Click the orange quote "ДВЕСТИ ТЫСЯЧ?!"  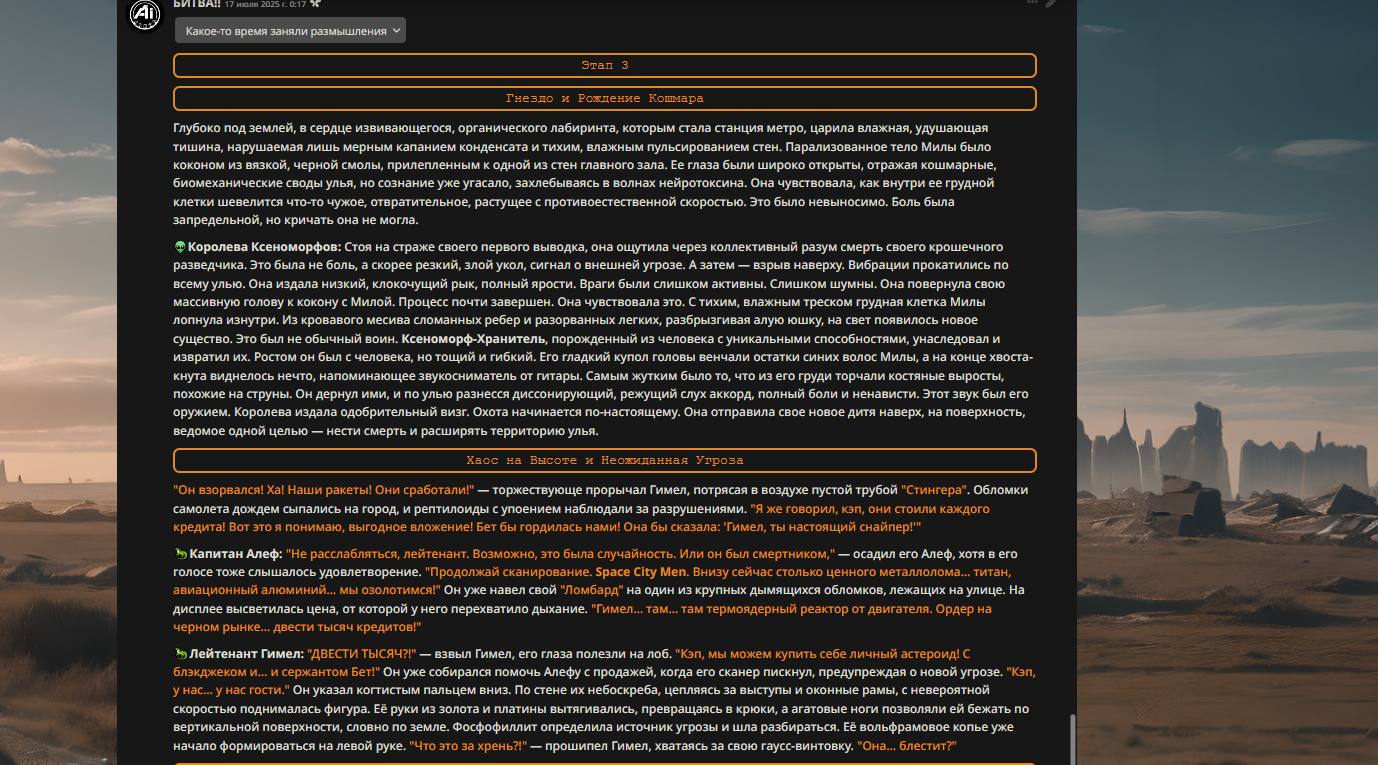coord(360,654)
